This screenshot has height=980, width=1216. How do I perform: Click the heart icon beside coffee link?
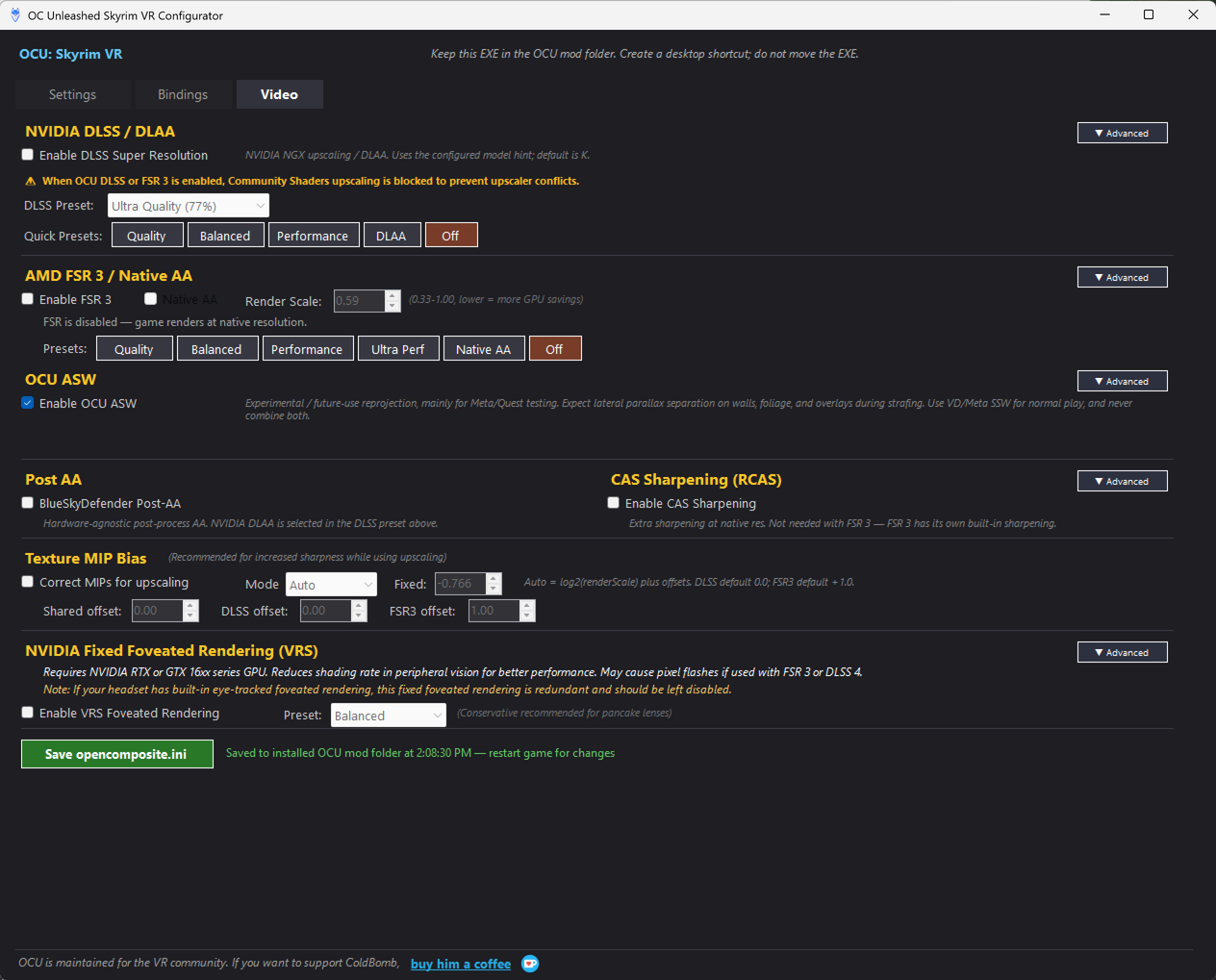530,964
